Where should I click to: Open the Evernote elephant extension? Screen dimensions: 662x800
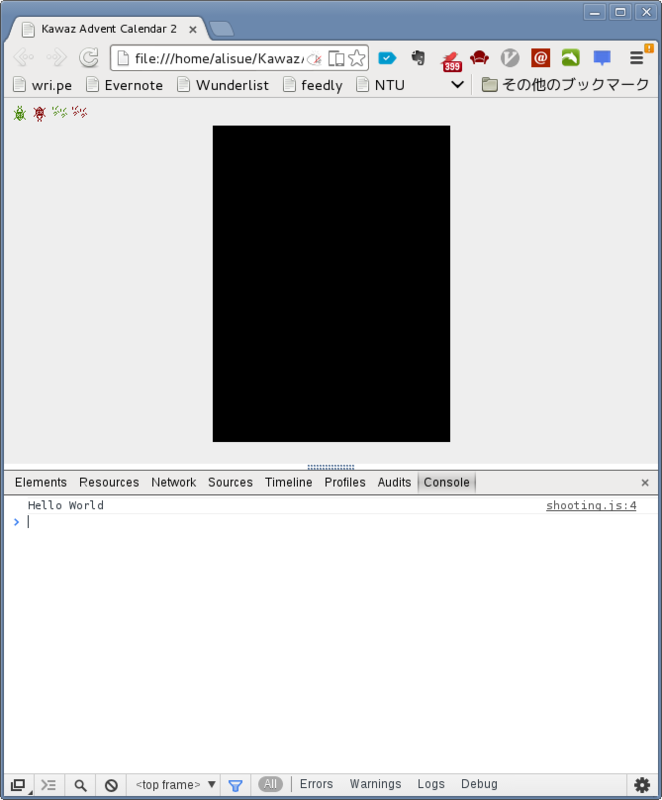[418, 58]
